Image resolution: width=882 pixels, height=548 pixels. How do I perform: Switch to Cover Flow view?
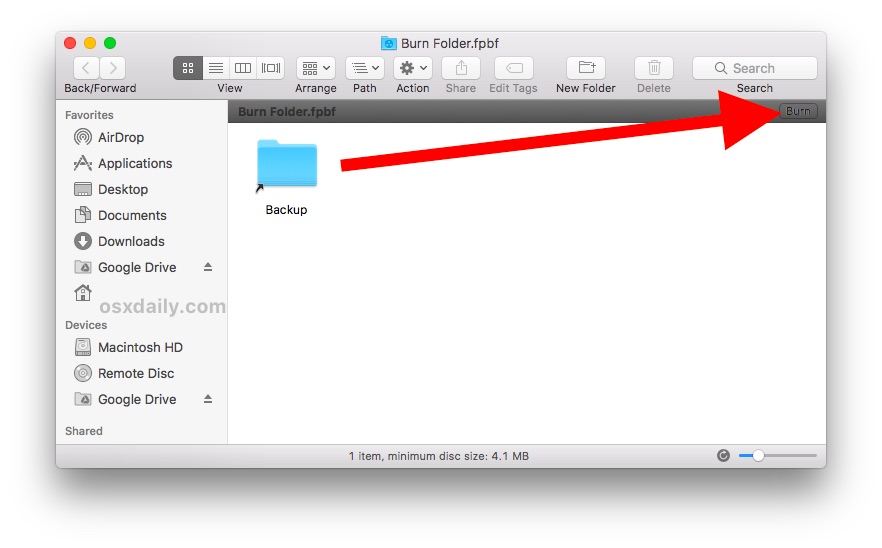point(271,68)
